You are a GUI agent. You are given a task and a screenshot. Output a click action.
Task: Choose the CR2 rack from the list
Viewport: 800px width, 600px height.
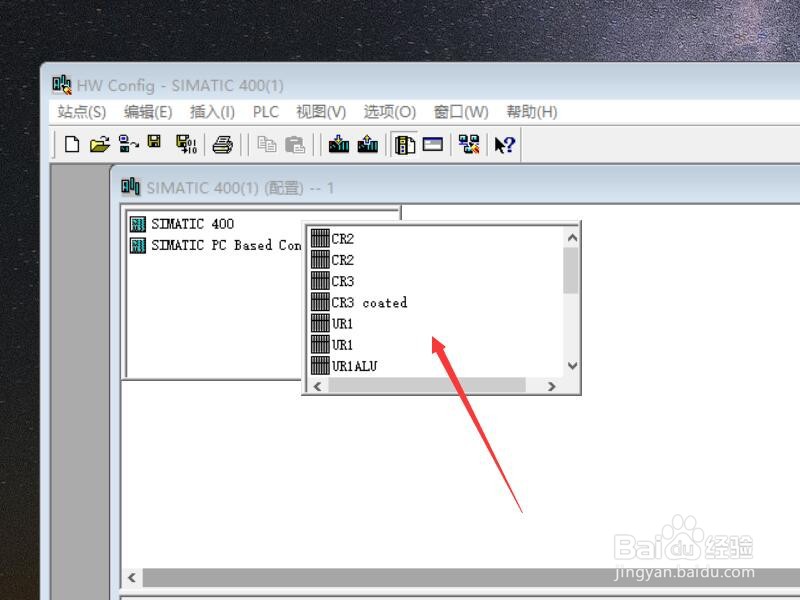pos(340,238)
